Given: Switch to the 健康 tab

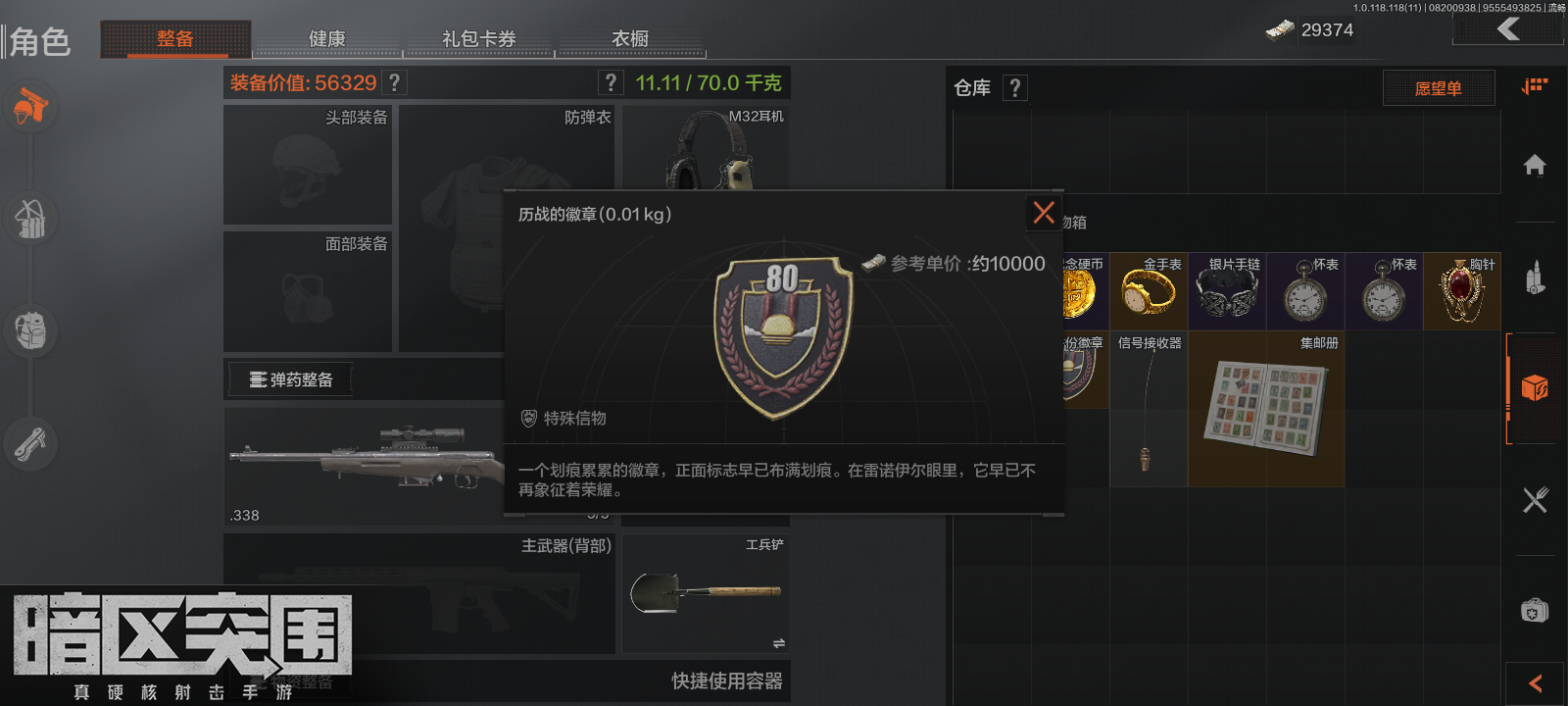Looking at the screenshot, I should (x=327, y=38).
